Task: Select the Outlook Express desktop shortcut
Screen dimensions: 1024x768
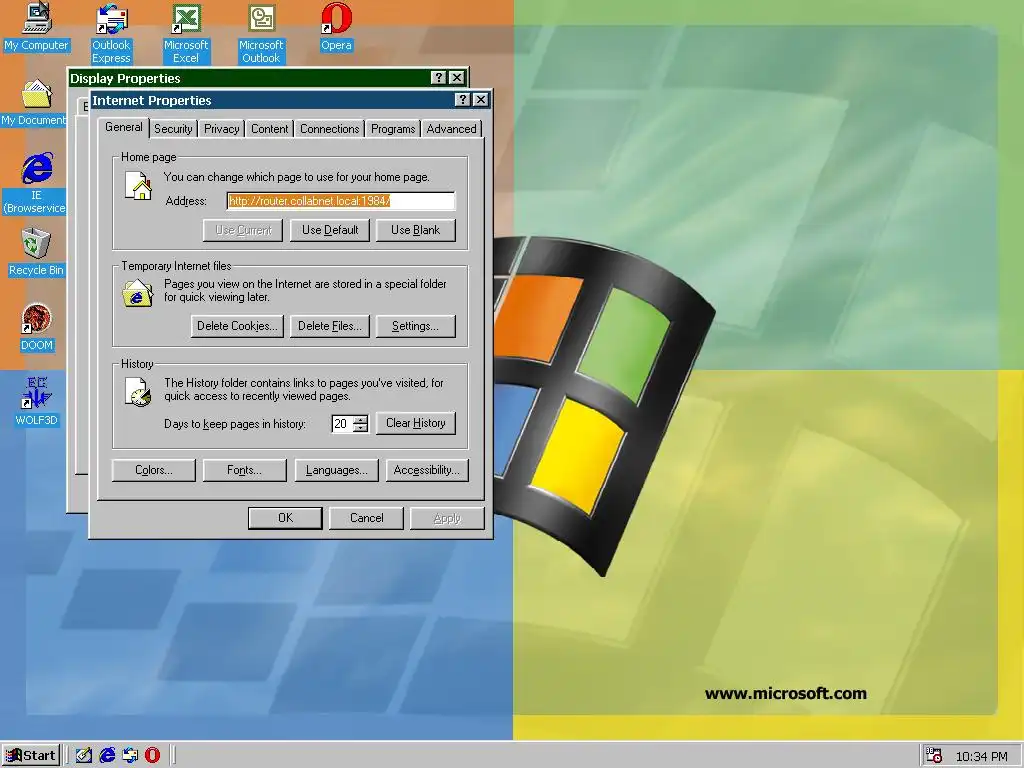Action: coord(111,33)
